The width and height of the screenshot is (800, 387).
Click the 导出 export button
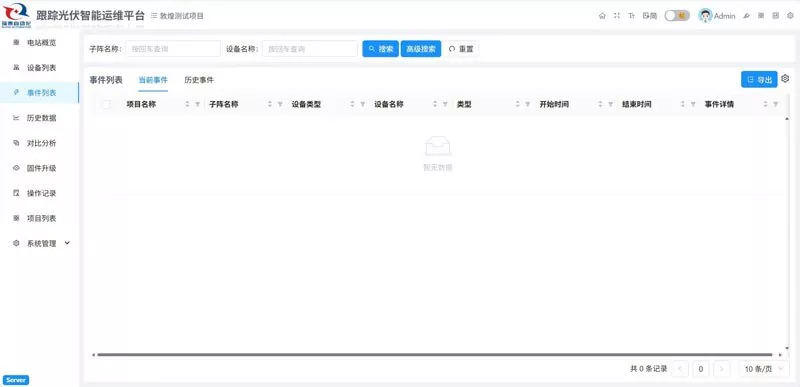click(x=759, y=80)
